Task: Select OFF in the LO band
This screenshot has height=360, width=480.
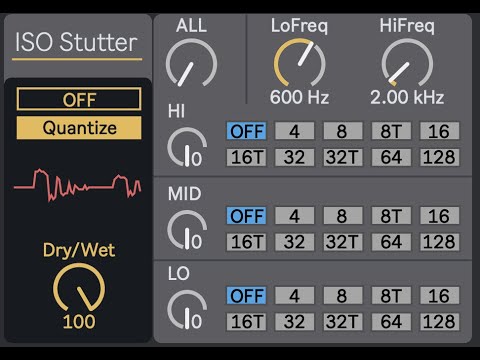Action: point(246,295)
